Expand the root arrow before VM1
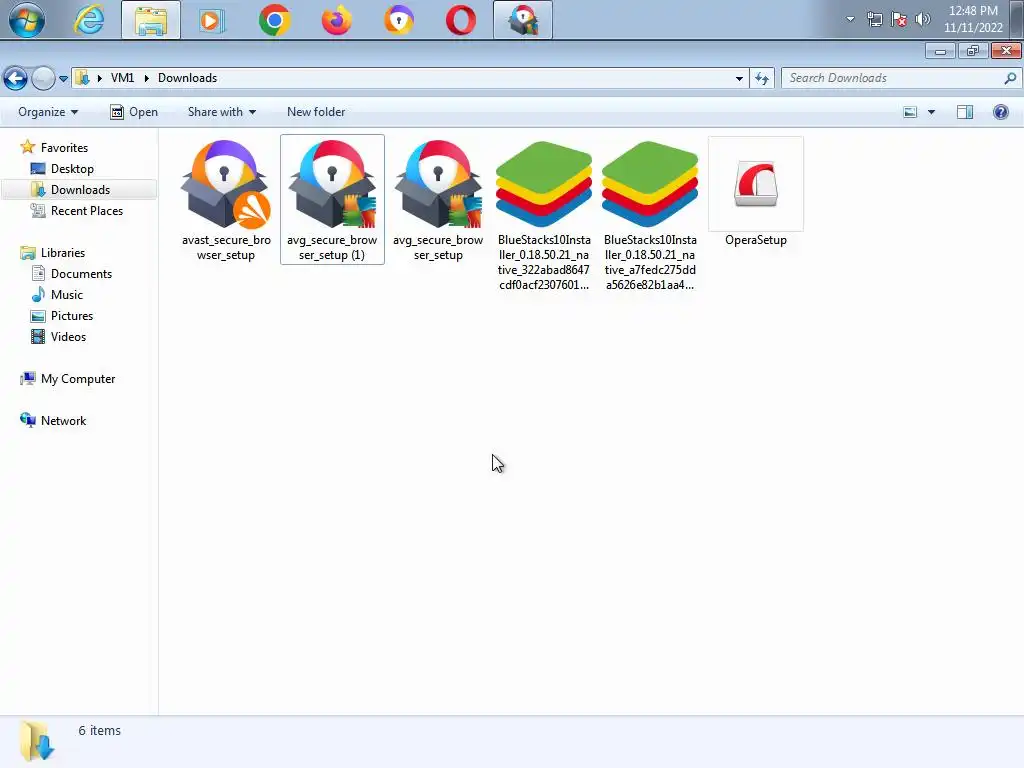1024x768 pixels. tap(99, 78)
